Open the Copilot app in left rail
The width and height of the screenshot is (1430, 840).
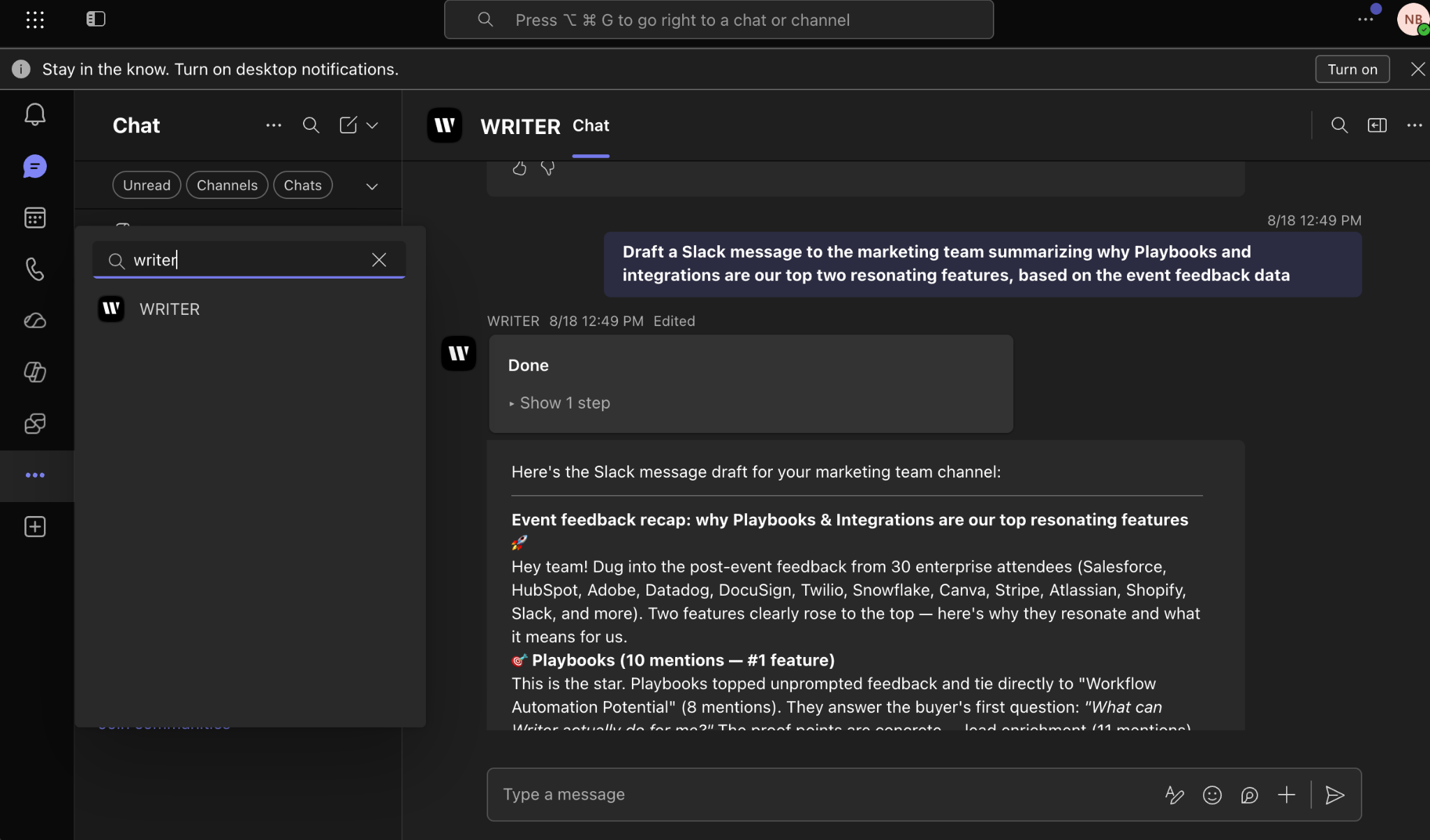pyautogui.click(x=35, y=371)
